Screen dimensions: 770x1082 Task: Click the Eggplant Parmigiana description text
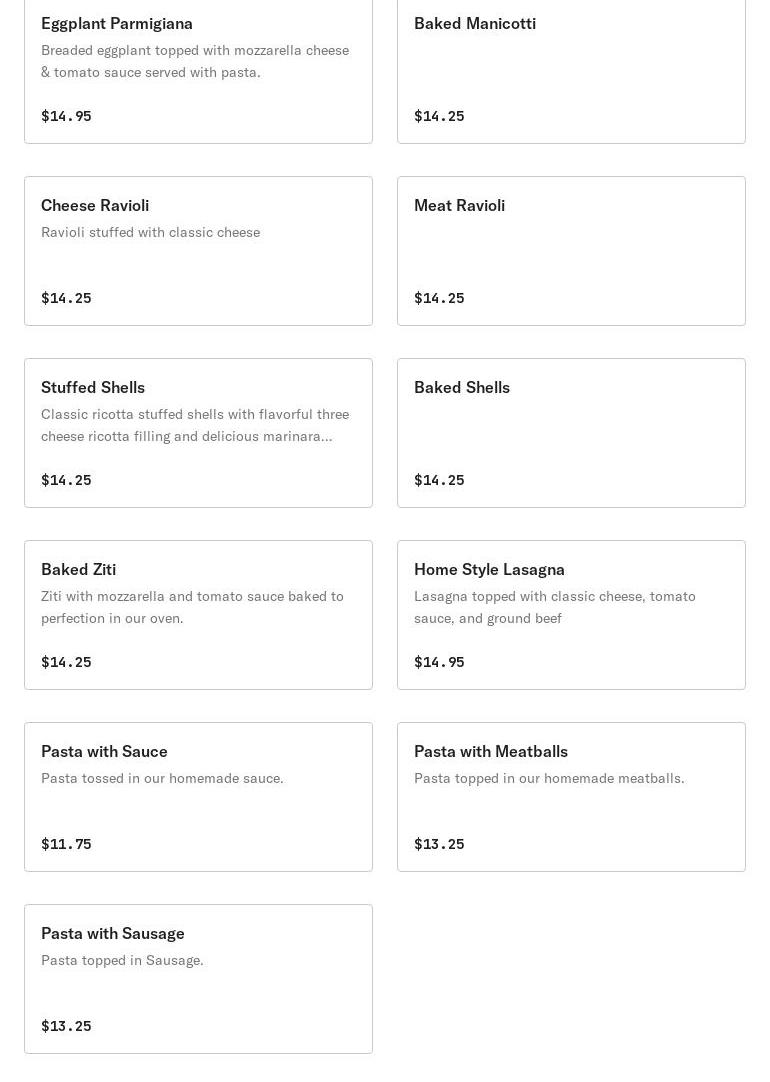pyautogui.click(x=195, y=61)
